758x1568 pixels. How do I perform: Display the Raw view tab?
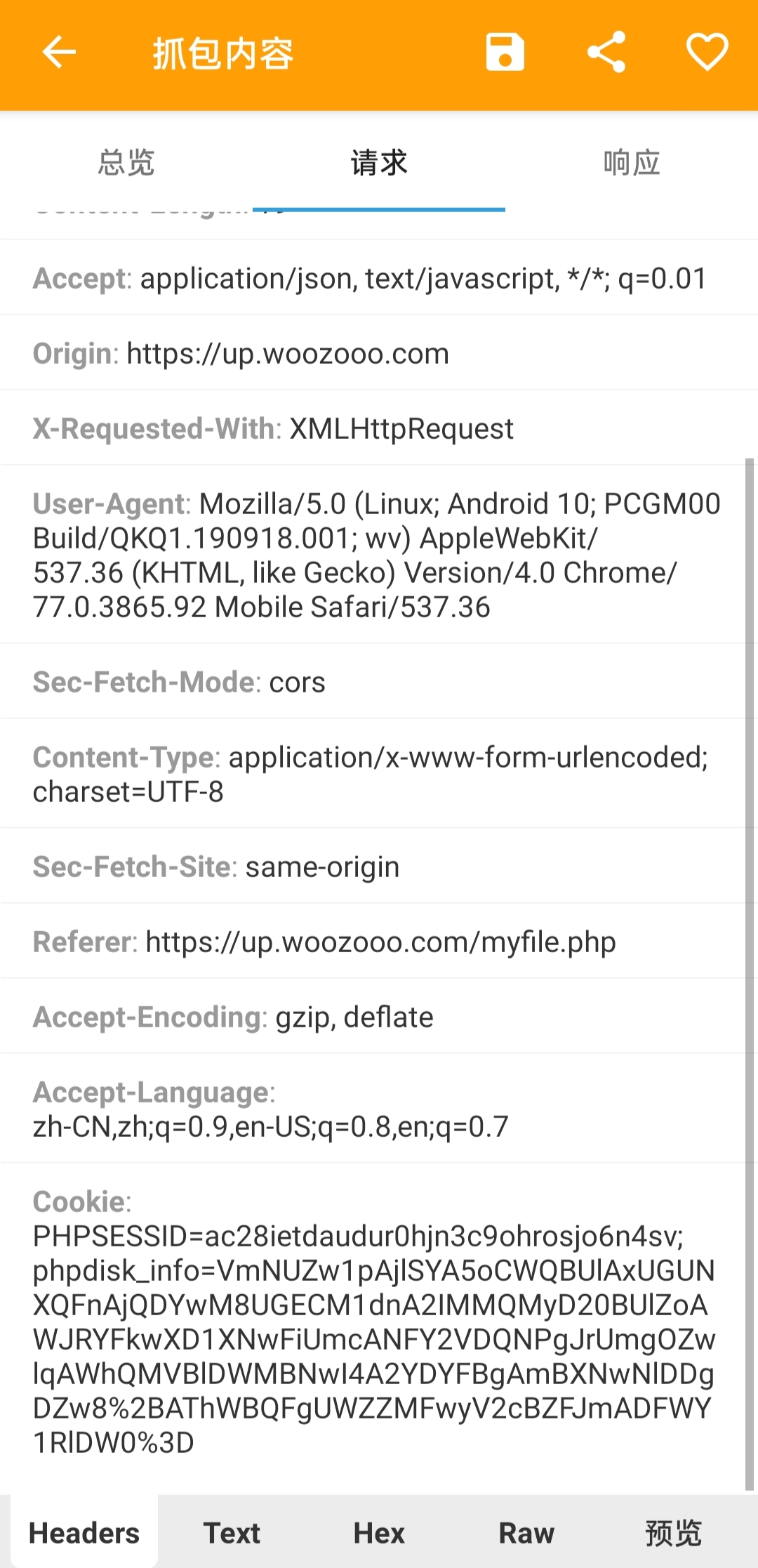coord(526,1533)
